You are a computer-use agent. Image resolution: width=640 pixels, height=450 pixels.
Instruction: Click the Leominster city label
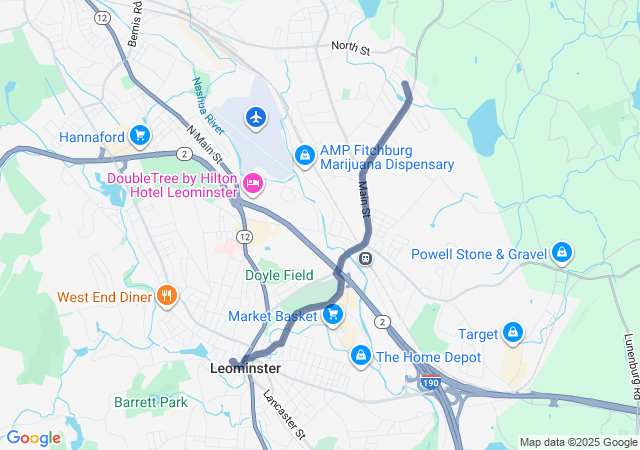(x=245, y=368)
